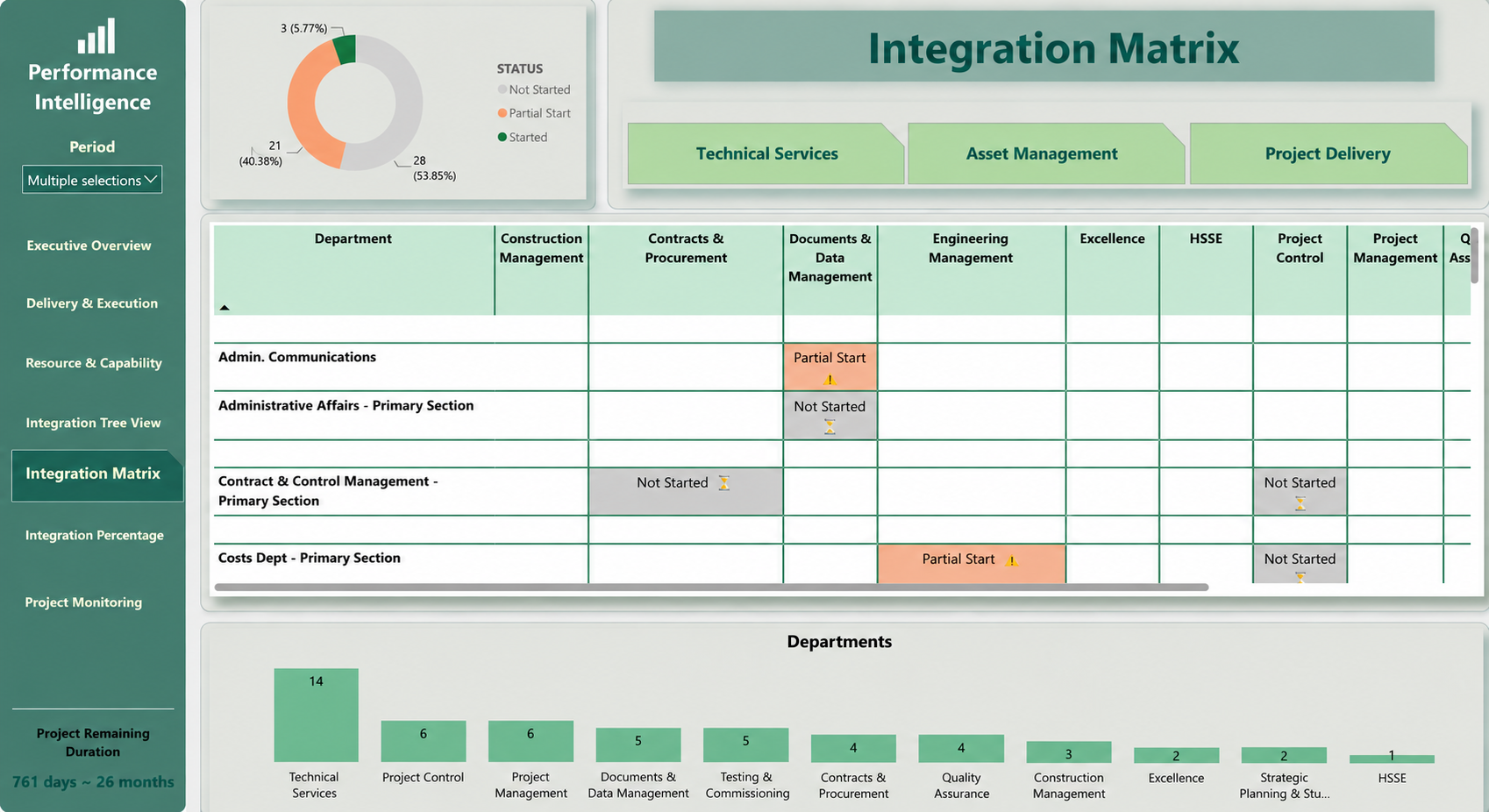Click the Documents & Data Management bar

(638, 744)
